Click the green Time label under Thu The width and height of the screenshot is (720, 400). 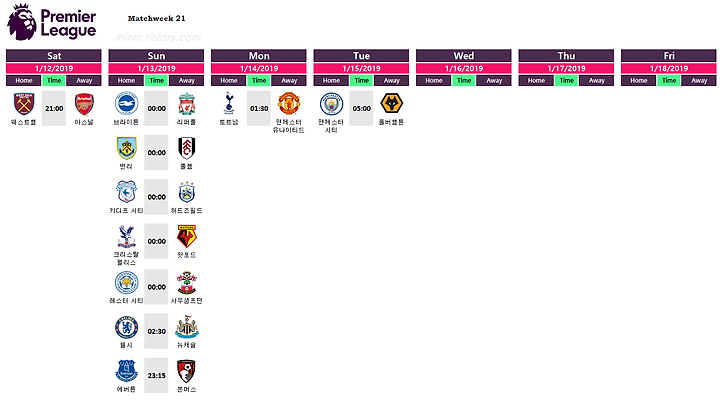[x=566, y=80]
